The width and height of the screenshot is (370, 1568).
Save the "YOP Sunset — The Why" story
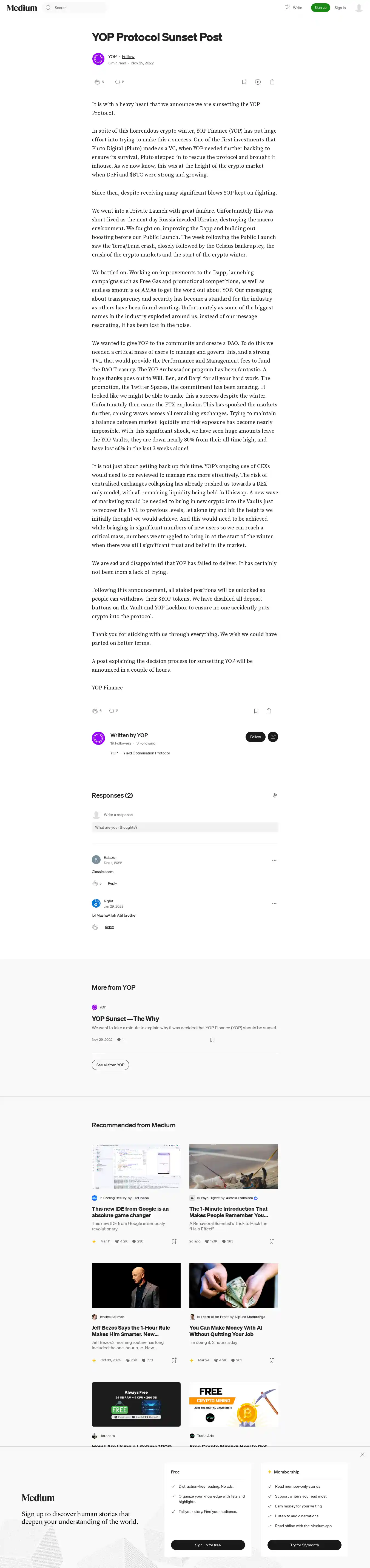[212, 1040]
